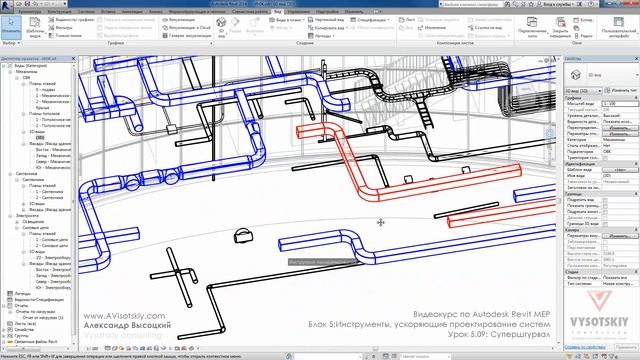The width and height of the screenshot is (640, 360).
Task: Click Edit button for Rendering Settings
Action: (x=620, y=236)
